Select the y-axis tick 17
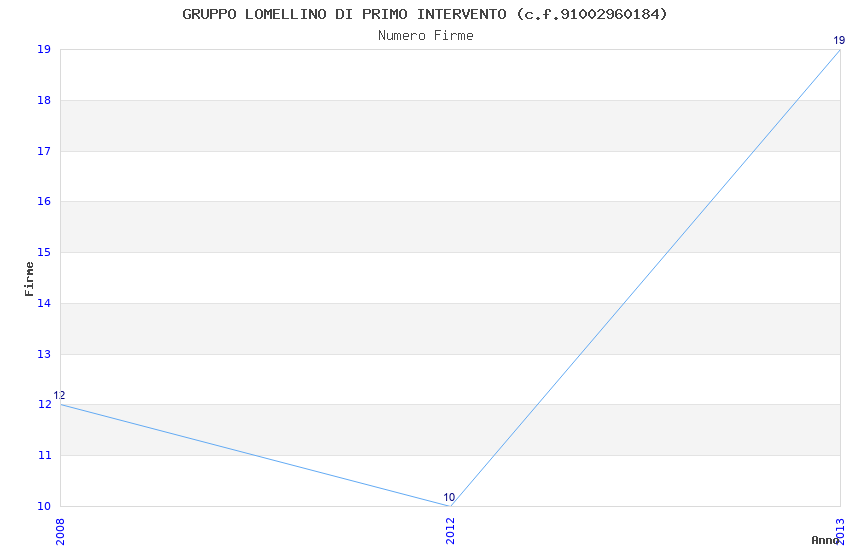Image resolution: width=850 pixels, height=550 pixels. (x=44, y=151)
